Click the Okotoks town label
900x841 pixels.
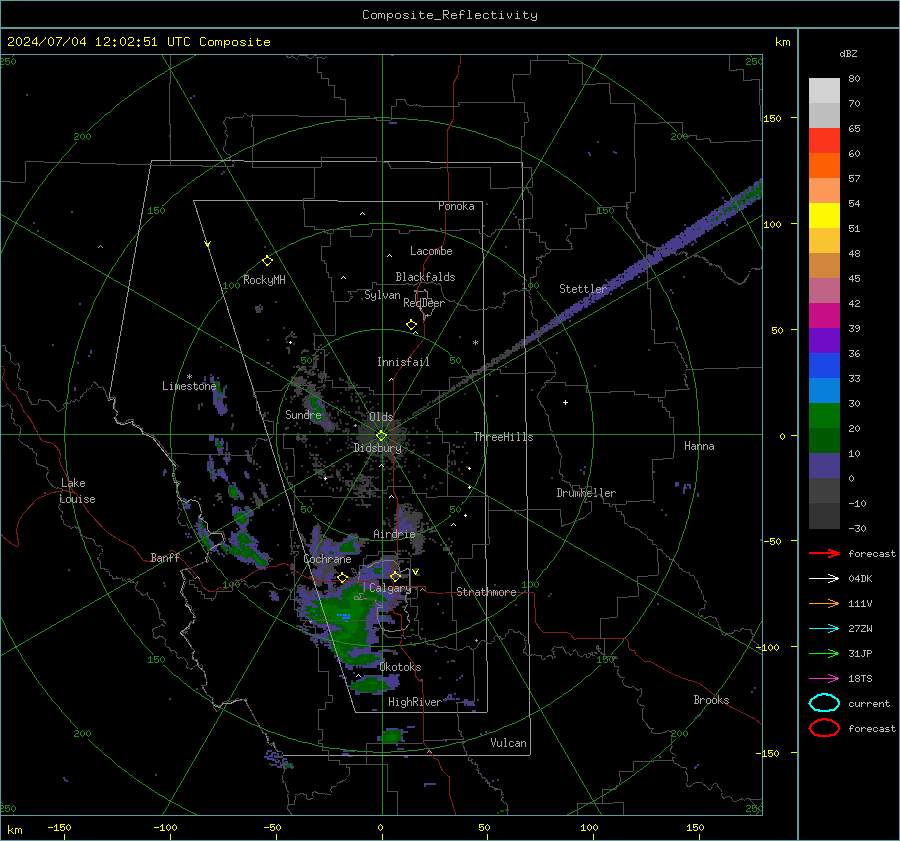click(x=400, y=667)
